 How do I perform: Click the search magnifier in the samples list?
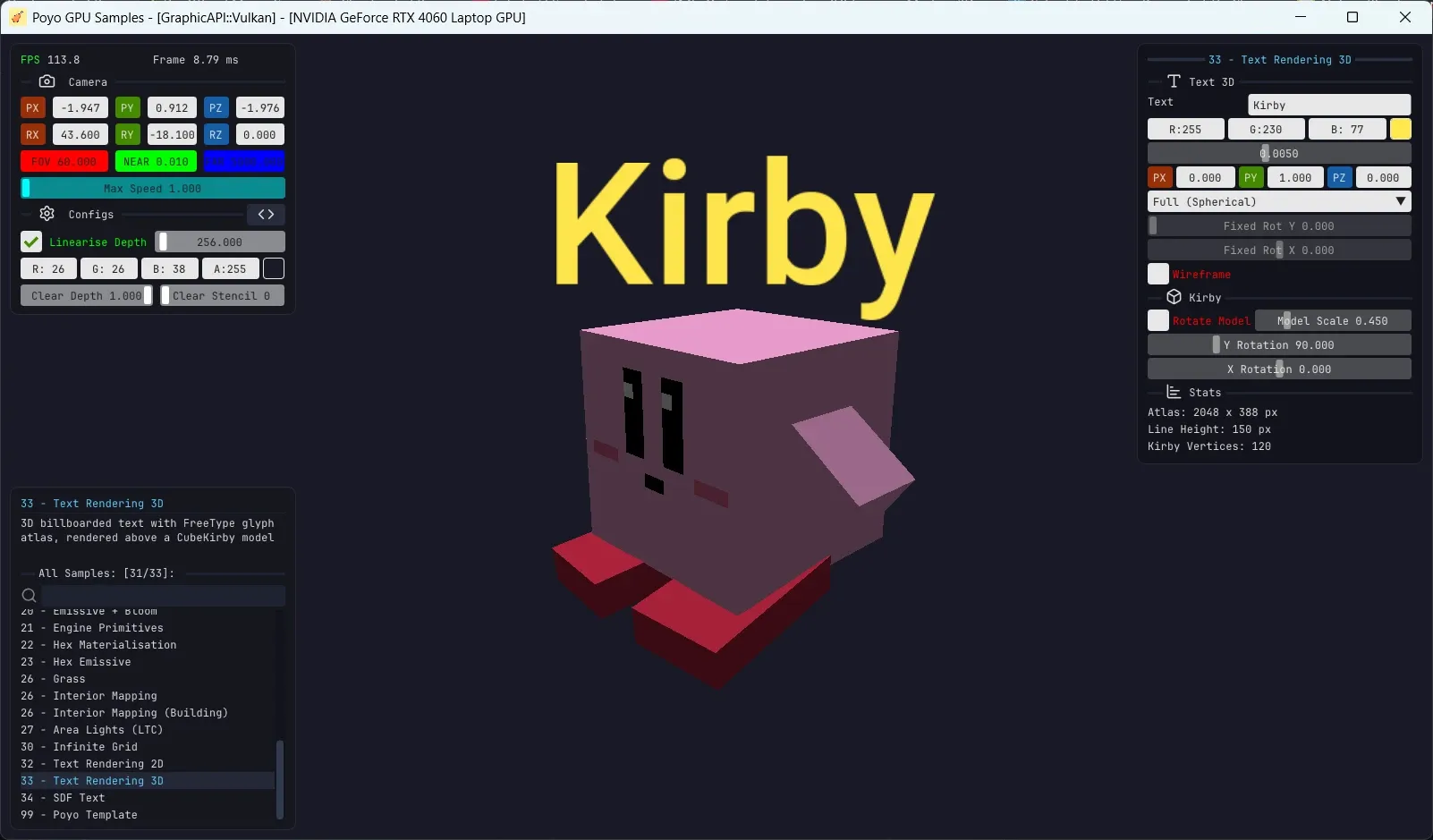[29, 595]
